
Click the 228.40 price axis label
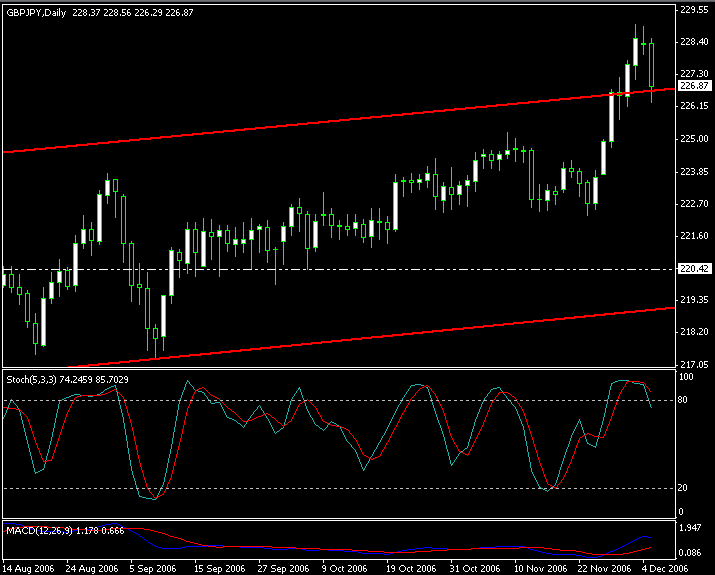(x=694, y=41)
